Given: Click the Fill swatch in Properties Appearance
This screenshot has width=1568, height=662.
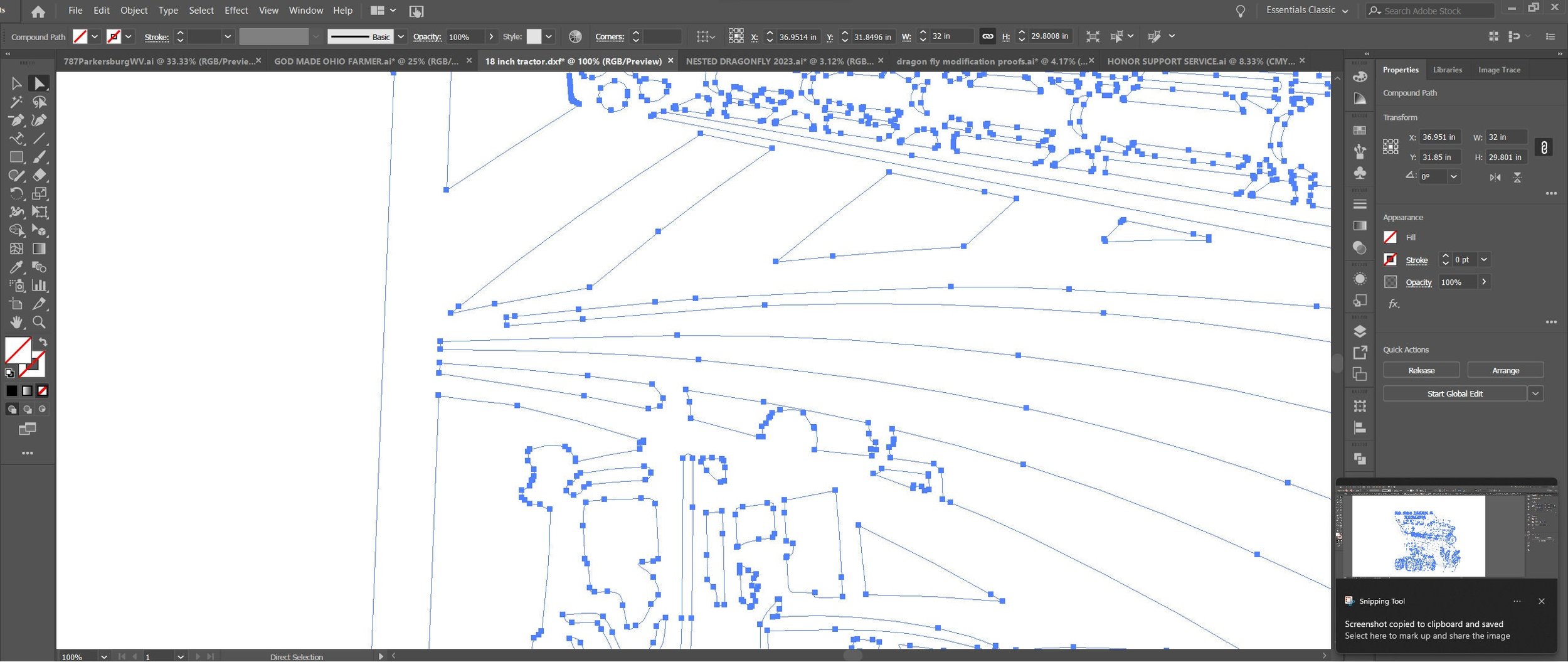Looking at the screenshot, I should pyautogui.click(x=1390, y=237).
